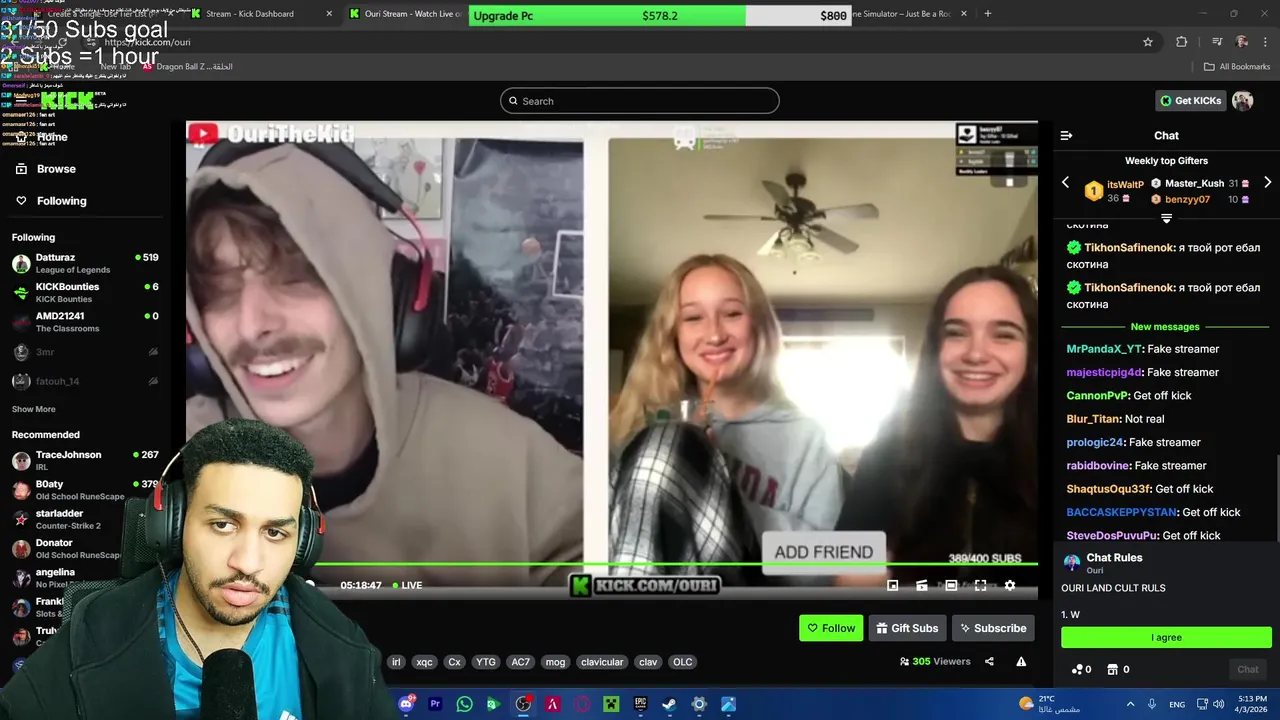Enter fullscreen mode on the video player
This screenshot has height=720, width=1280.
[x=980, y=586]
